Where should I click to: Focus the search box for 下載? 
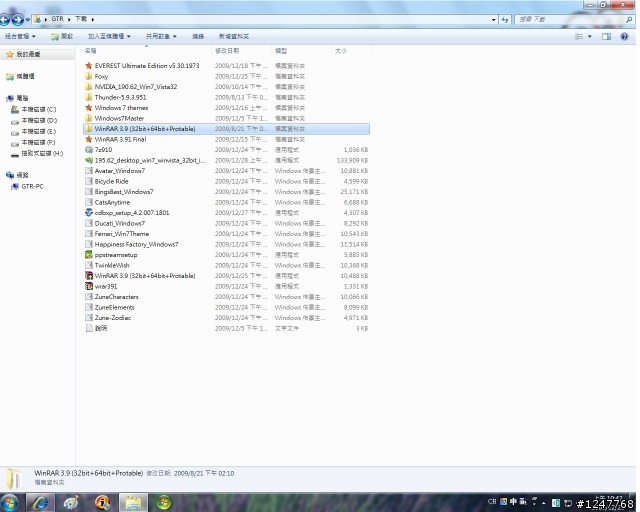570,19
